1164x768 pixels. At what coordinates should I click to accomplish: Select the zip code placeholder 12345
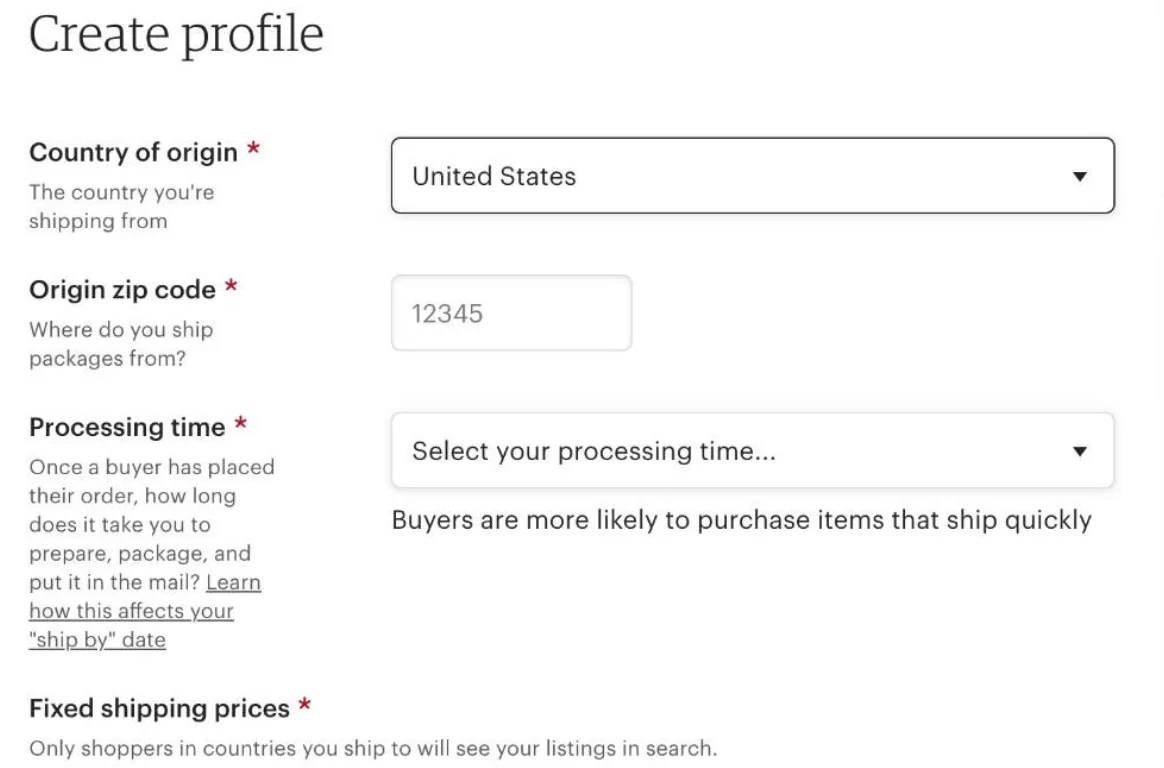coord(448,313)
